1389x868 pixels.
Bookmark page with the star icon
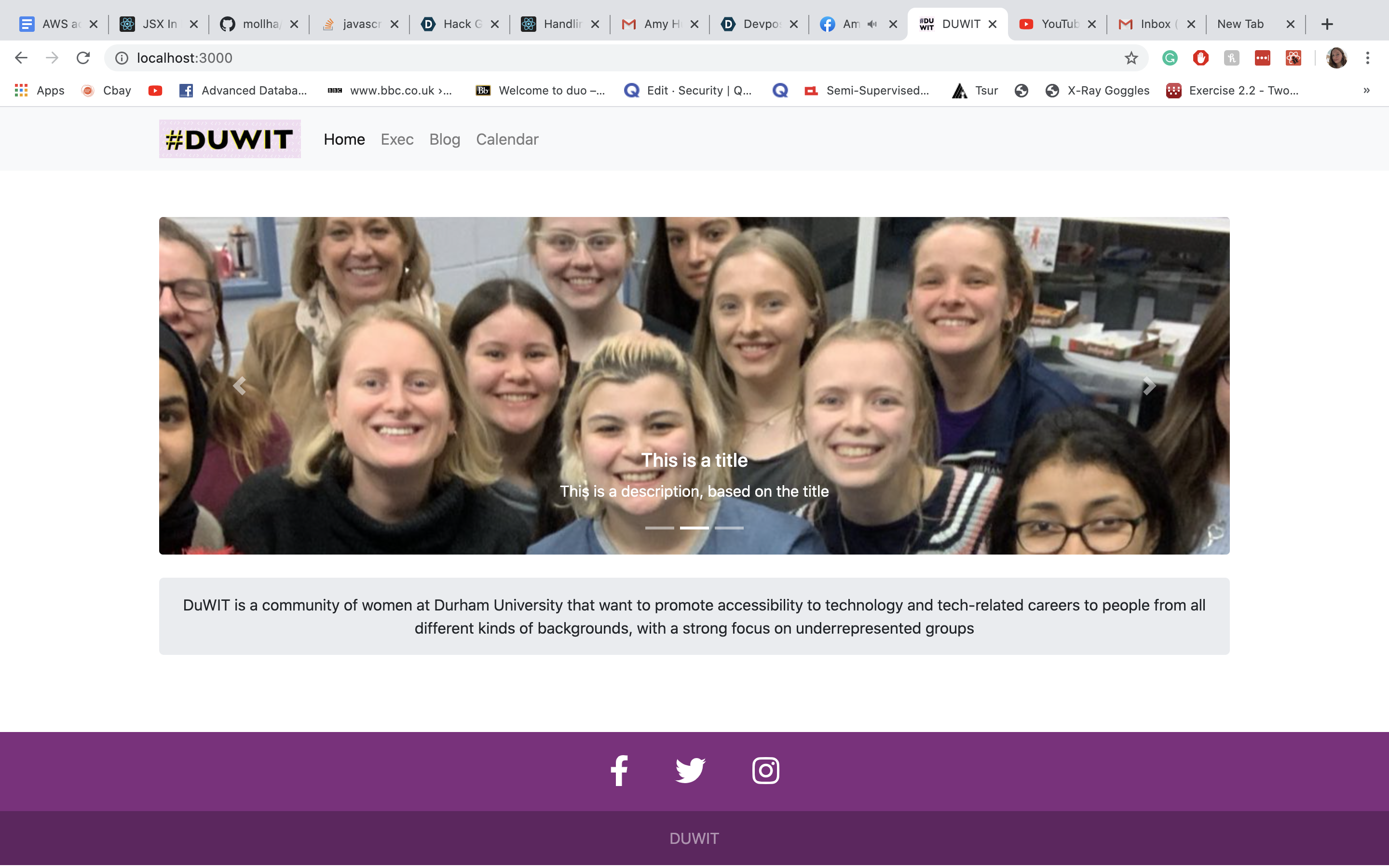[x=1130, y=58]
